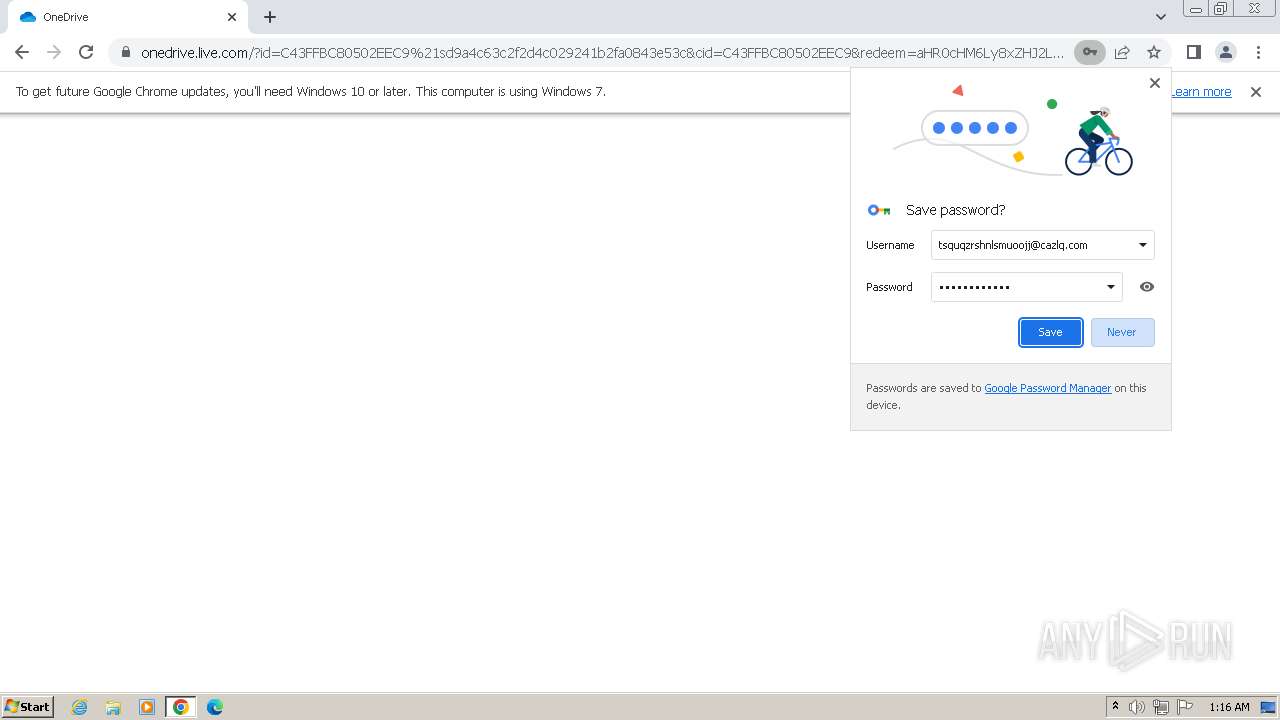This screenshot has height=720, width=1280.
Task: Click the Chrome window maximize/restore button
Action: (x=1221, y=9)
